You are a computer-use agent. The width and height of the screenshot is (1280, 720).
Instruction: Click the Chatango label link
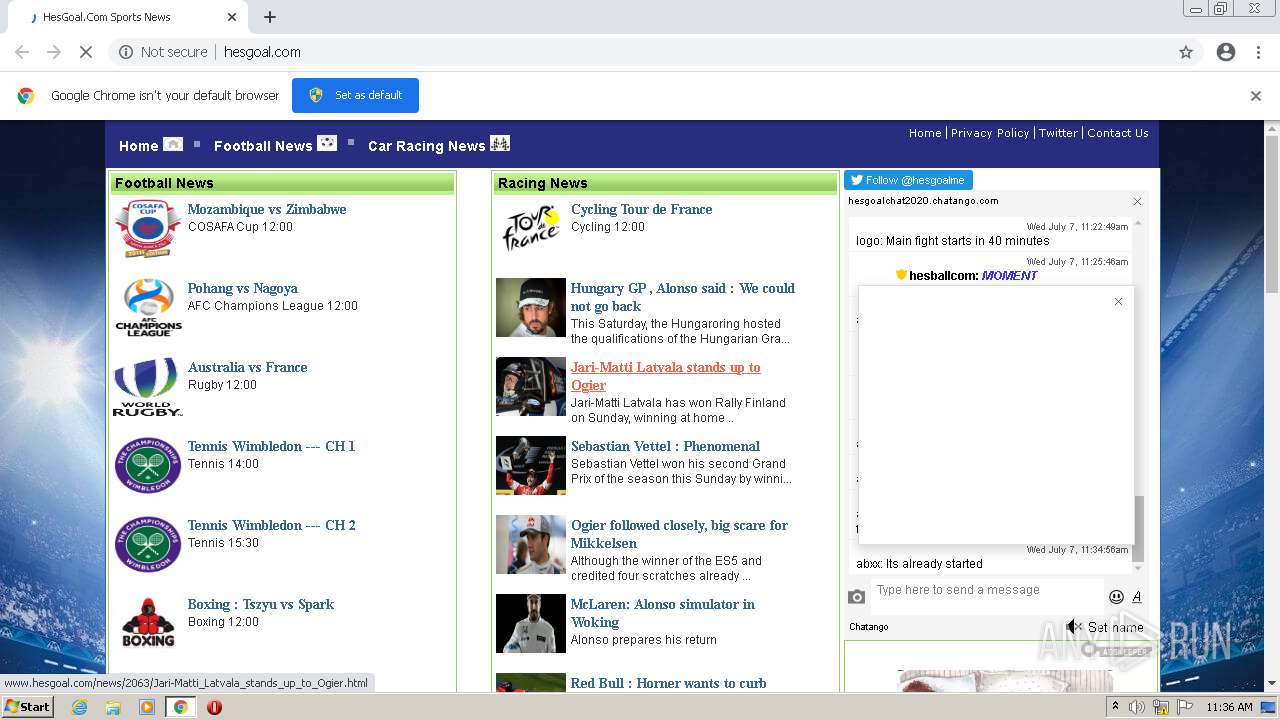[869, 627]
